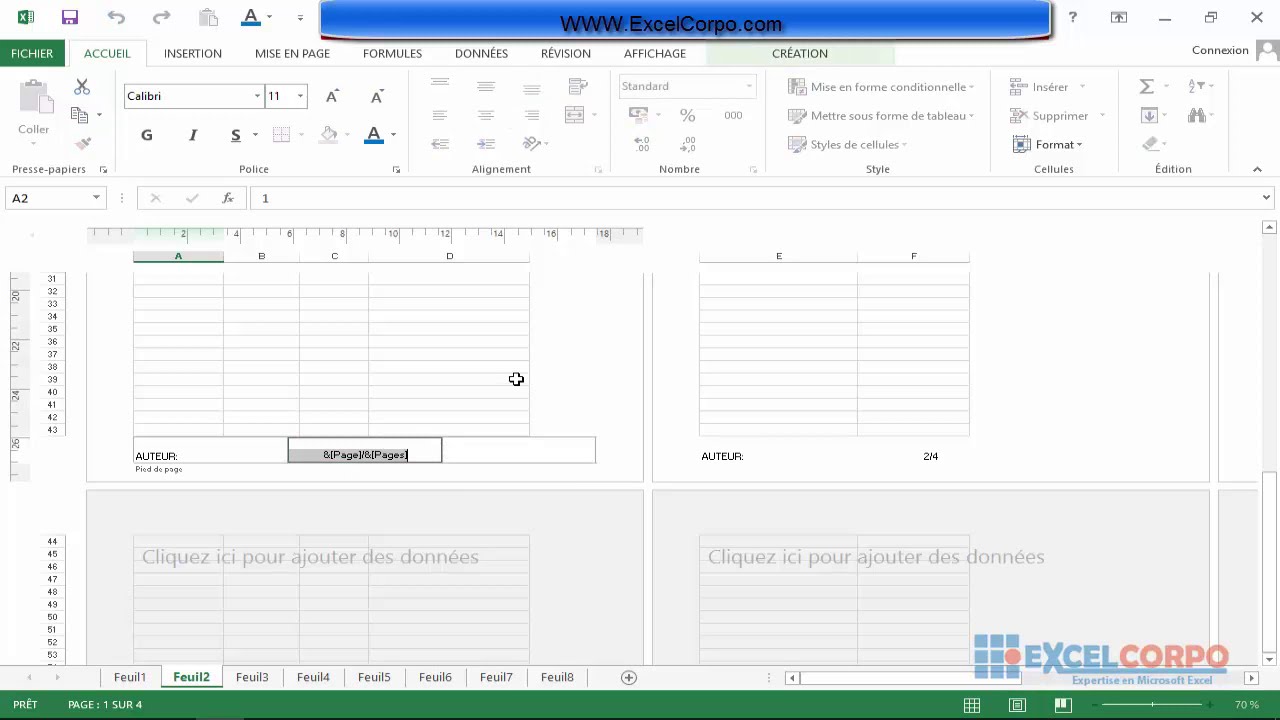Expand the font name dropdown showing Calibri

click(257, 96)
